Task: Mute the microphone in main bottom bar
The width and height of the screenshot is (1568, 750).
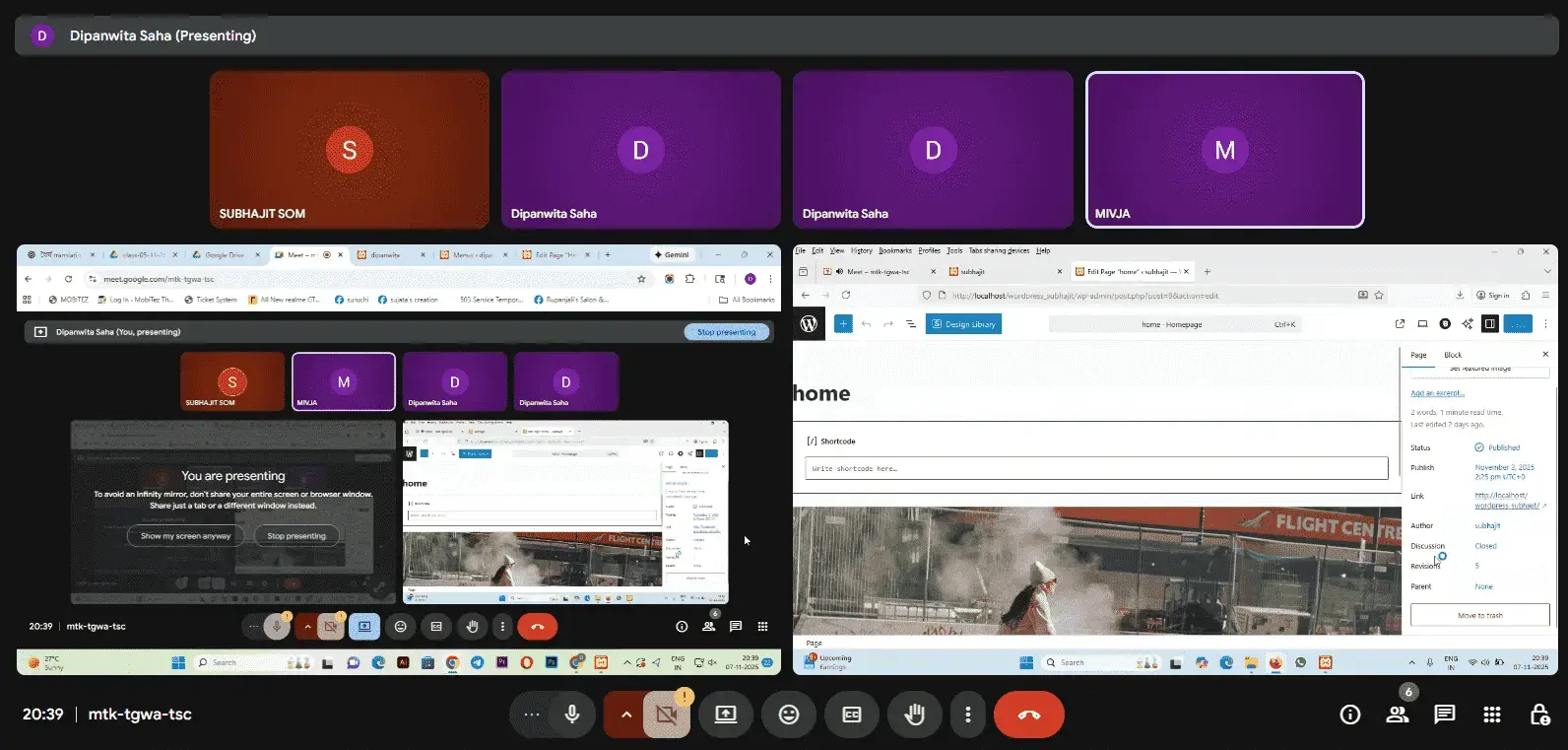Action: (x=572, y=715)
